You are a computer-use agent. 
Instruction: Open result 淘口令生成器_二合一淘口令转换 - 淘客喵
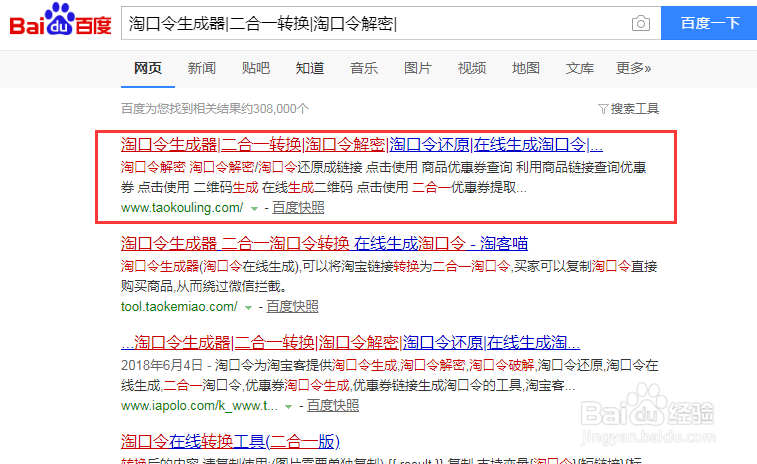click(x=324, y=243)
